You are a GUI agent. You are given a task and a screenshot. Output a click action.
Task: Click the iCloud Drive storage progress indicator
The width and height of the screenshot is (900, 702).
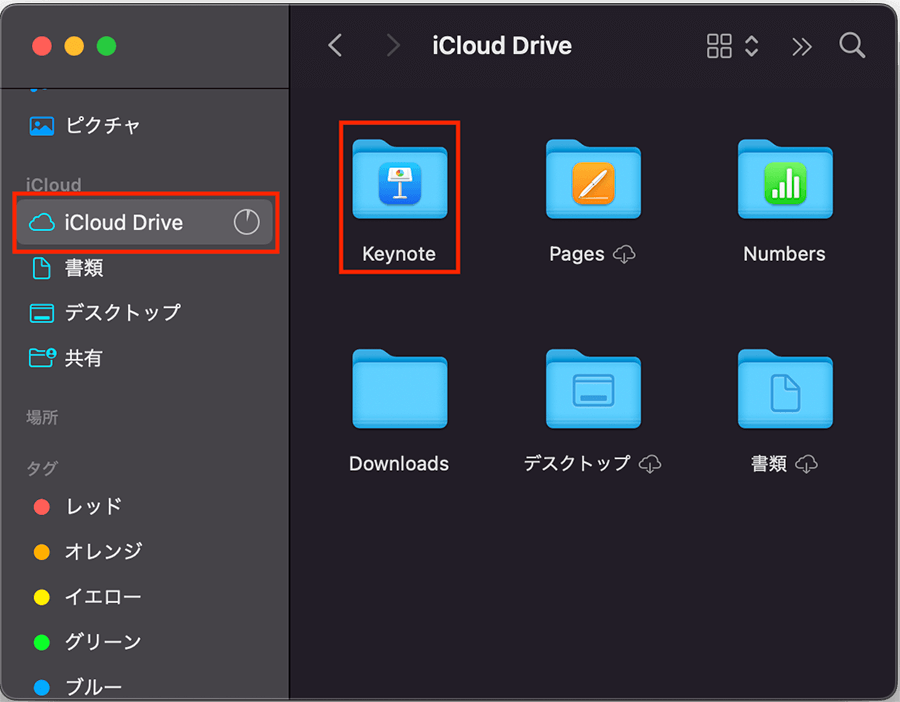pos(246,222)
